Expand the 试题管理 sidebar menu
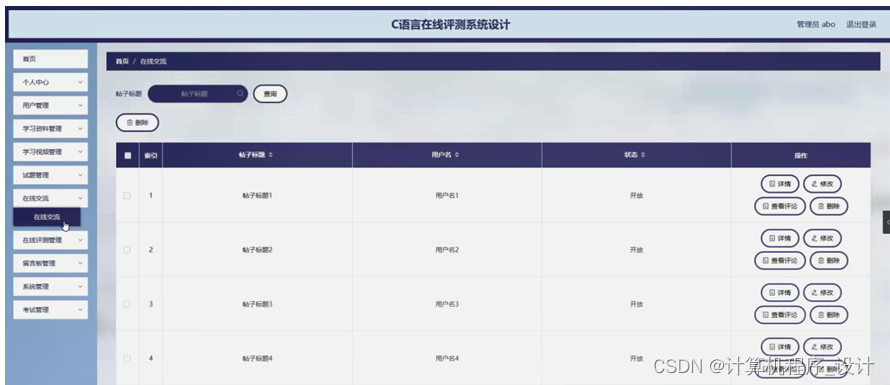890x385 pixels. (51, 175)
